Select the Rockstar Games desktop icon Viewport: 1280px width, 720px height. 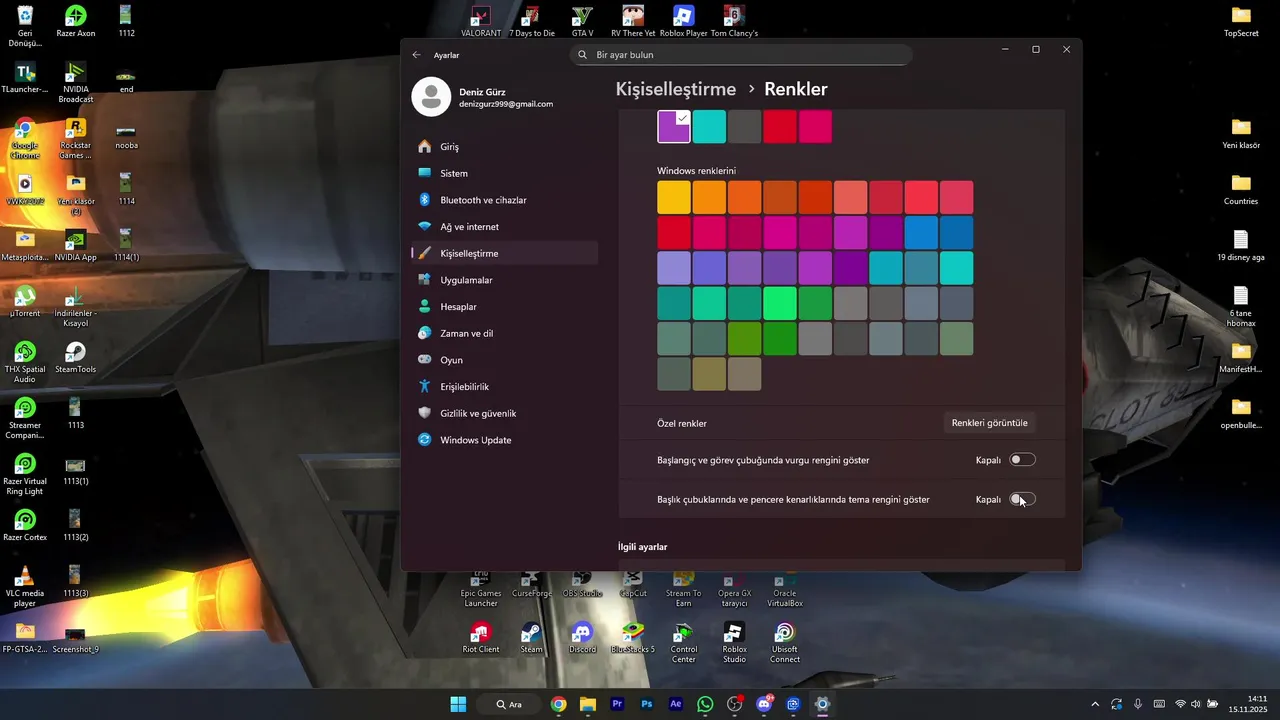75,139
